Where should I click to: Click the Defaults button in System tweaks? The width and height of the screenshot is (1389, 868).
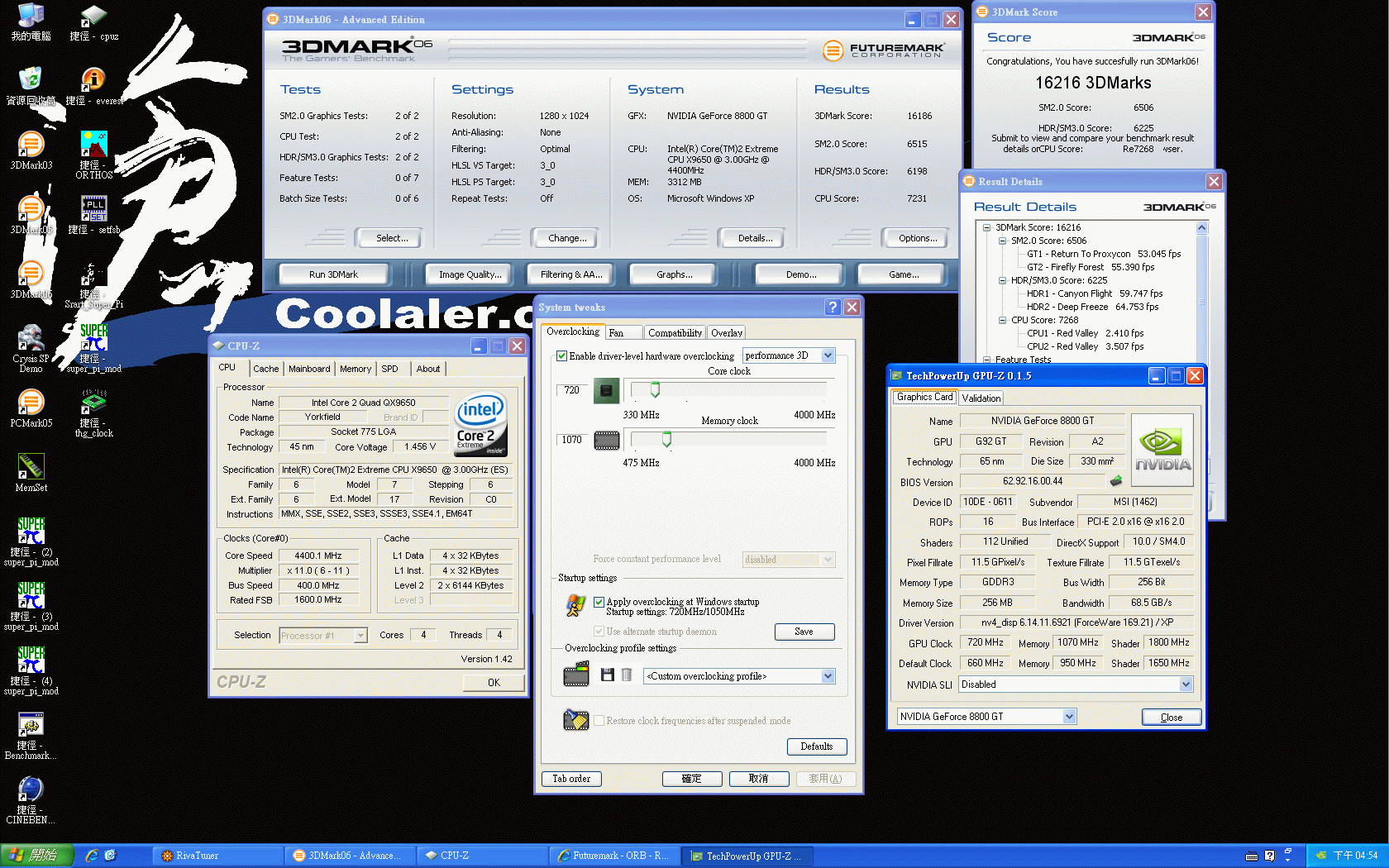pyautogui.click(x=817, y=746)
